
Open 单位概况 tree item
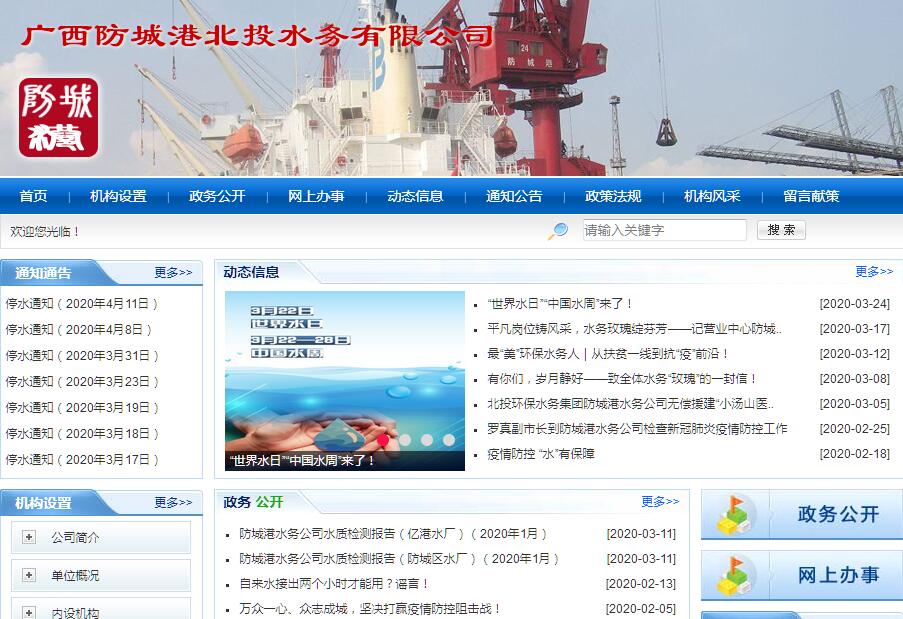(x=75, y=576)
